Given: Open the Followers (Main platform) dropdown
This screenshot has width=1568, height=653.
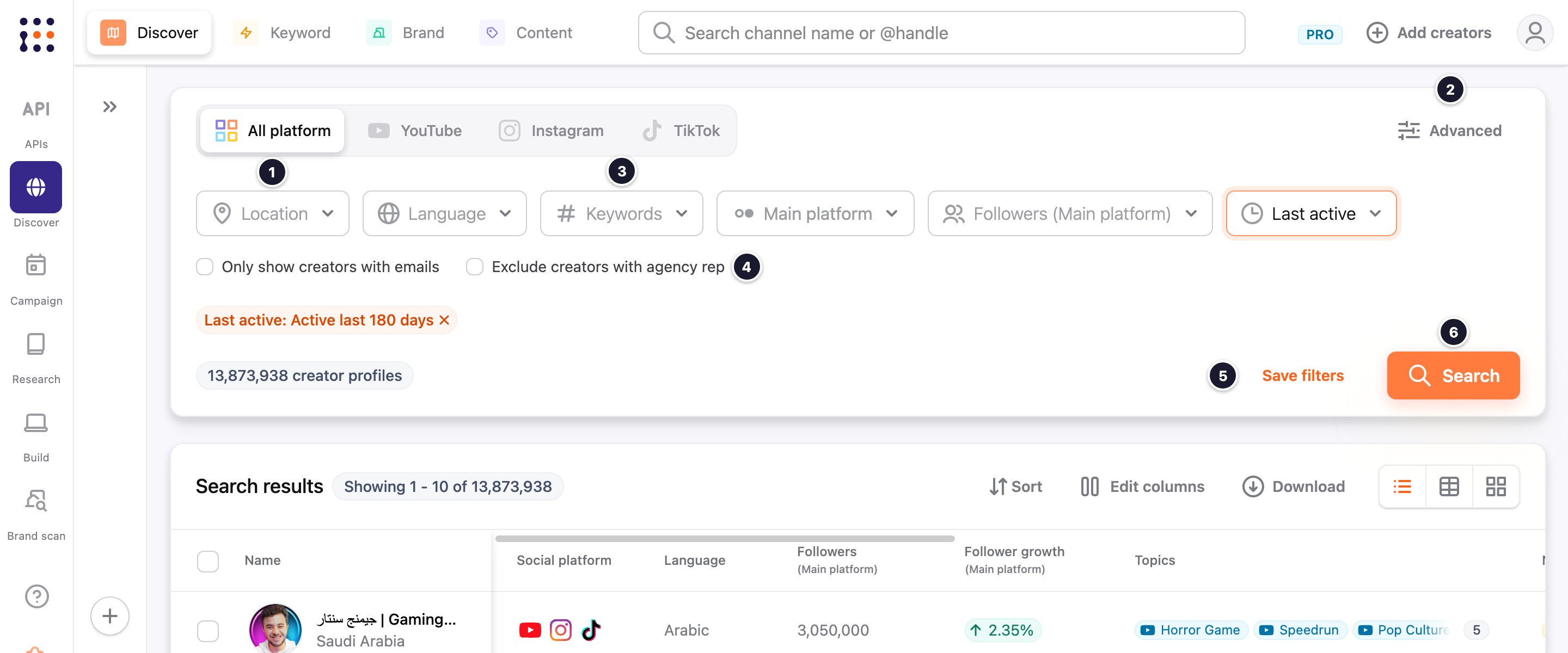Looking at the screenshot, I should point(1069,214).
